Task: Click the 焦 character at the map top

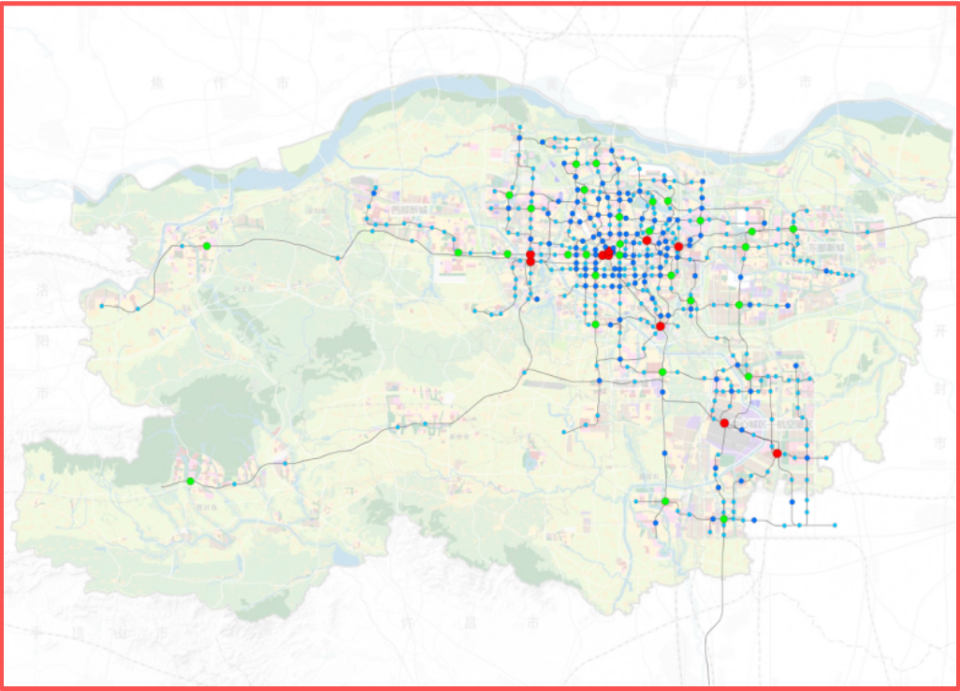Action: tap(157, 83)
